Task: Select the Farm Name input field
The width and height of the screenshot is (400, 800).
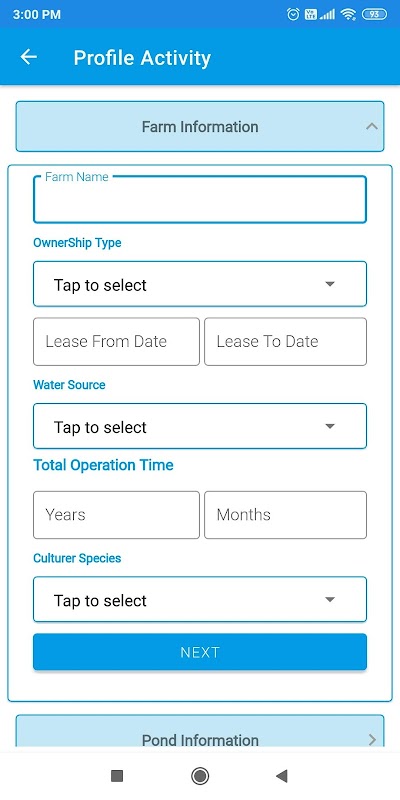Action: tap(200, 199)
